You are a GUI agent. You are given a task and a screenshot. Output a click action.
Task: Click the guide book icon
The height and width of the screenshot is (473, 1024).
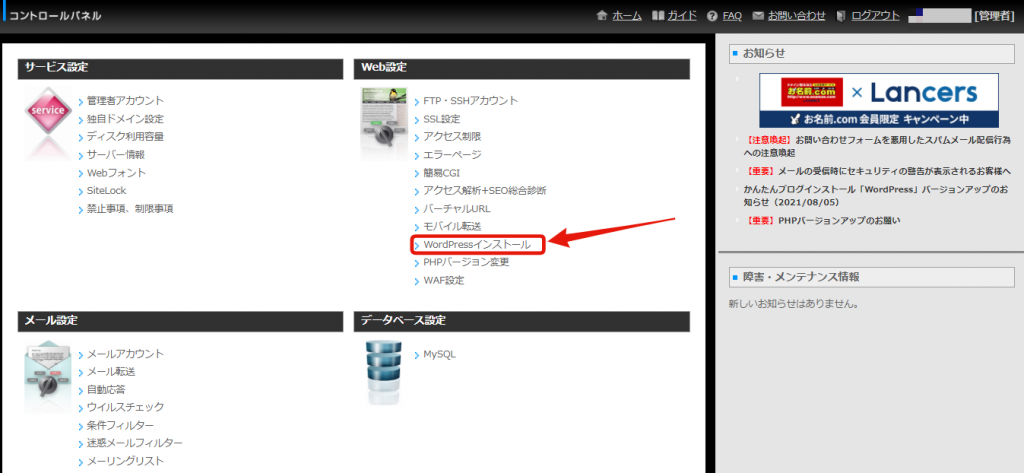pos(657,16)
